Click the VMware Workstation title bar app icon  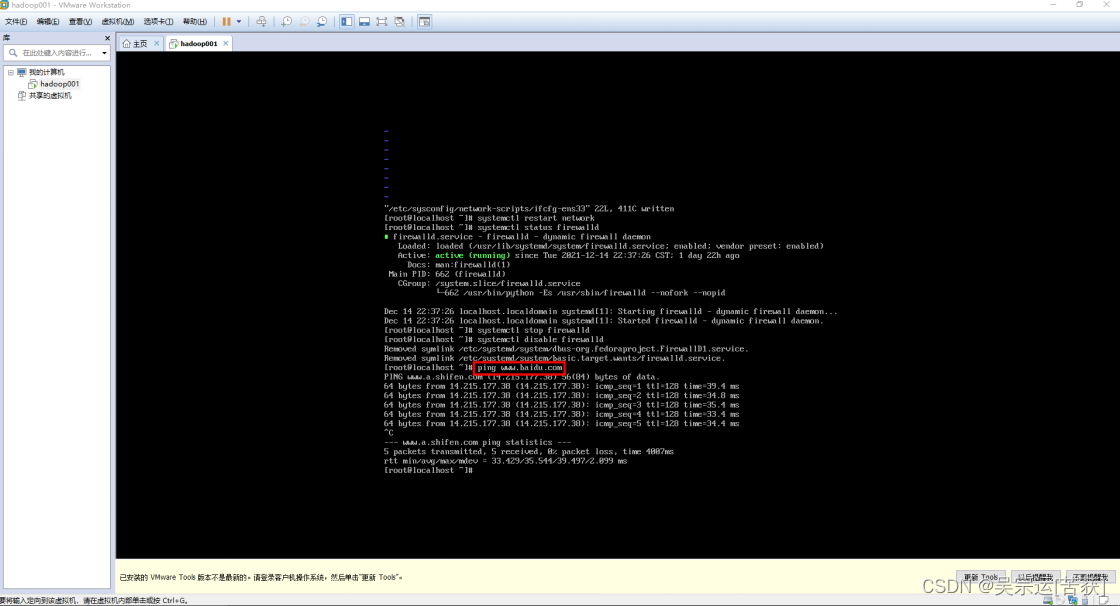[4, 5]
